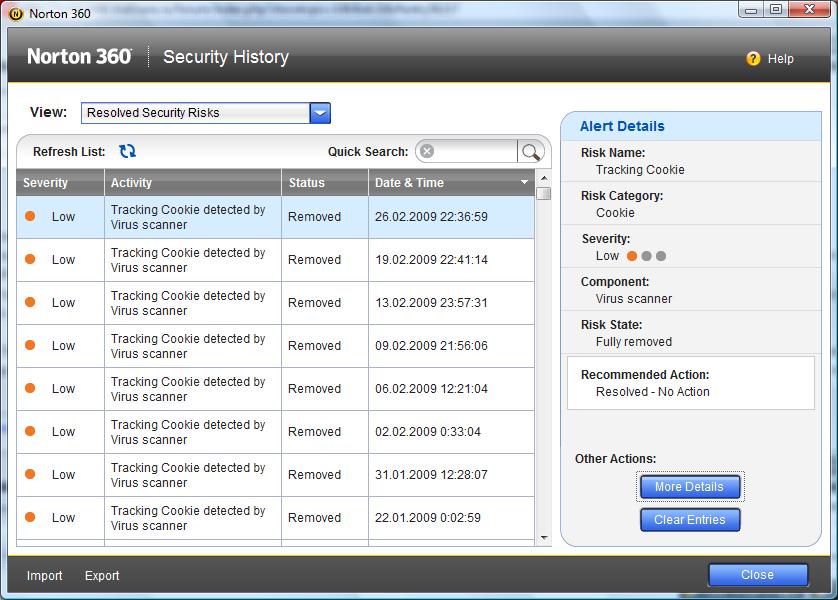Viewport: 838px width, 600px height.
Task: Click the Virus scanner component value
Action: (634, 299)
